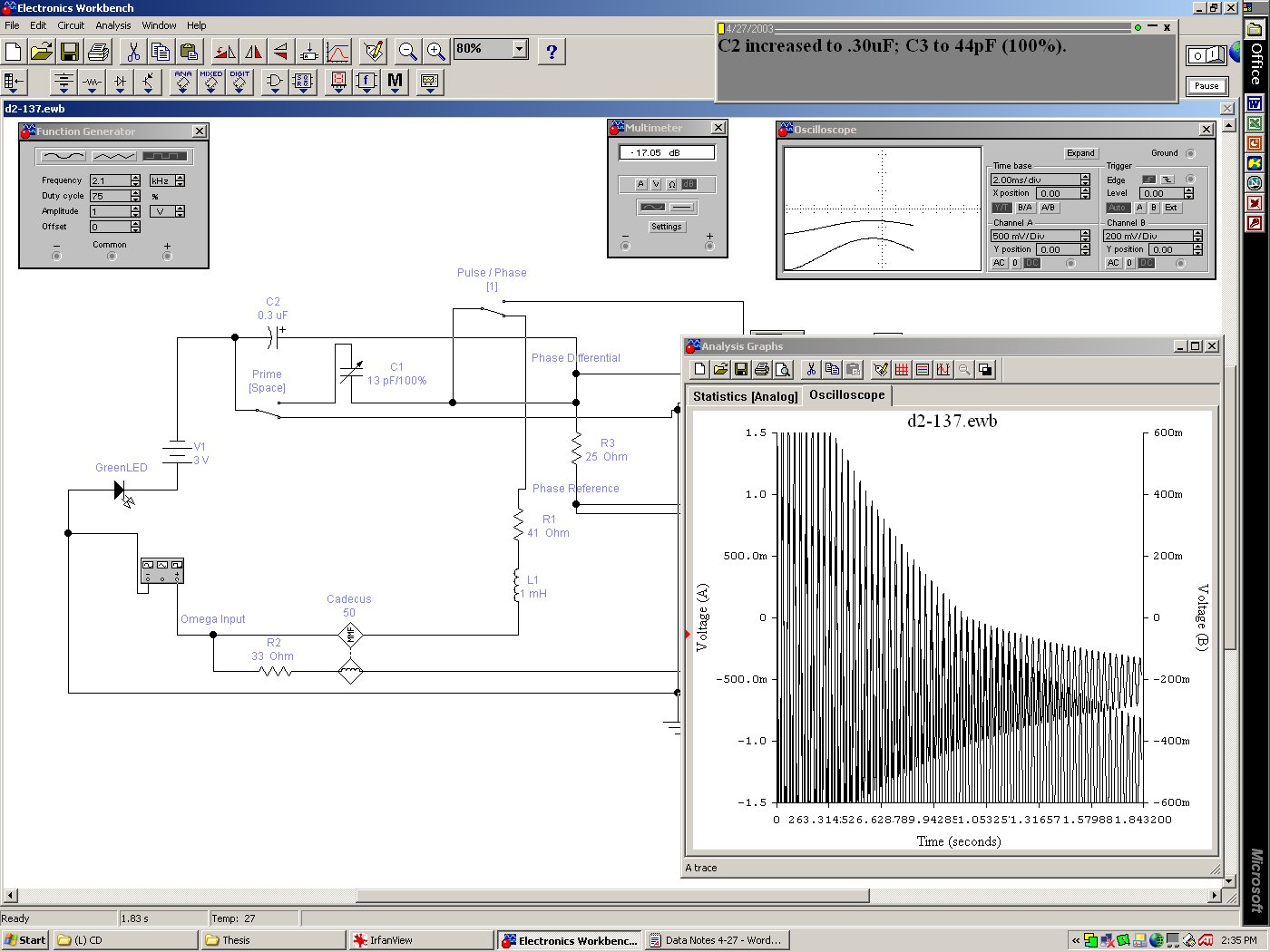1270x952 pixels.
Task: Click the Channel B volts/div stepper
Action: [1197, 236]
